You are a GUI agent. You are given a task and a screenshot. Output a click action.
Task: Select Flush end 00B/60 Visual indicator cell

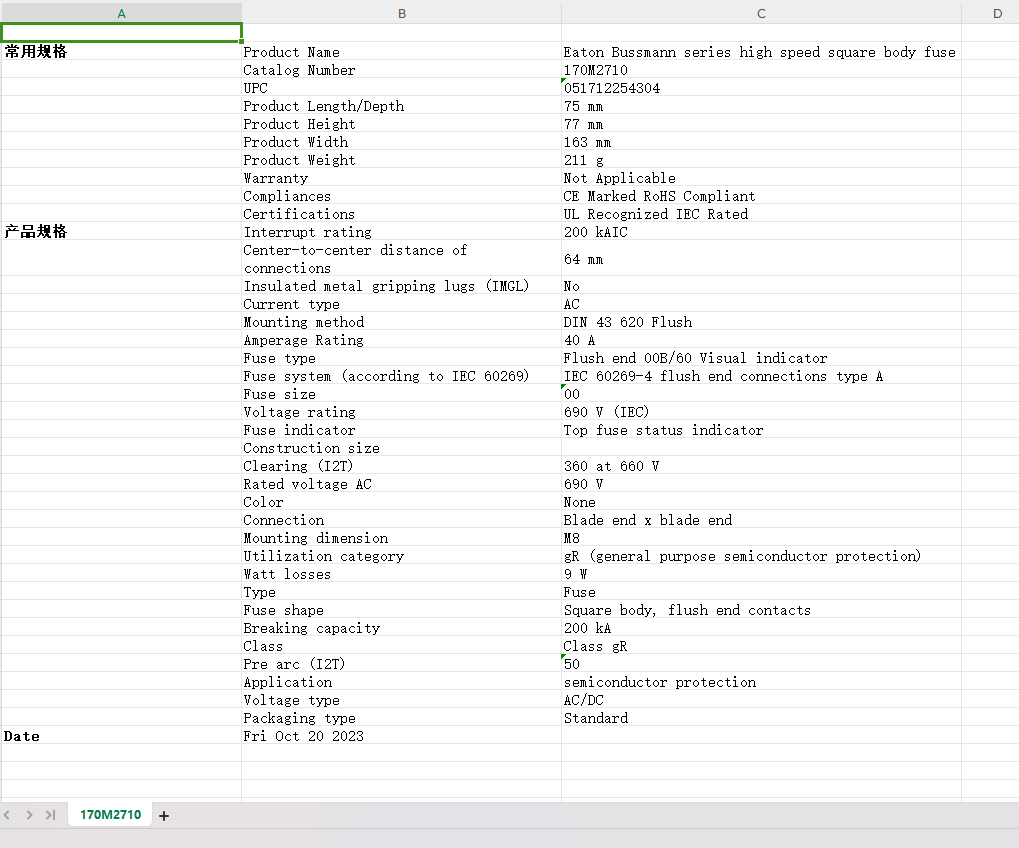(x=761, y=357)
